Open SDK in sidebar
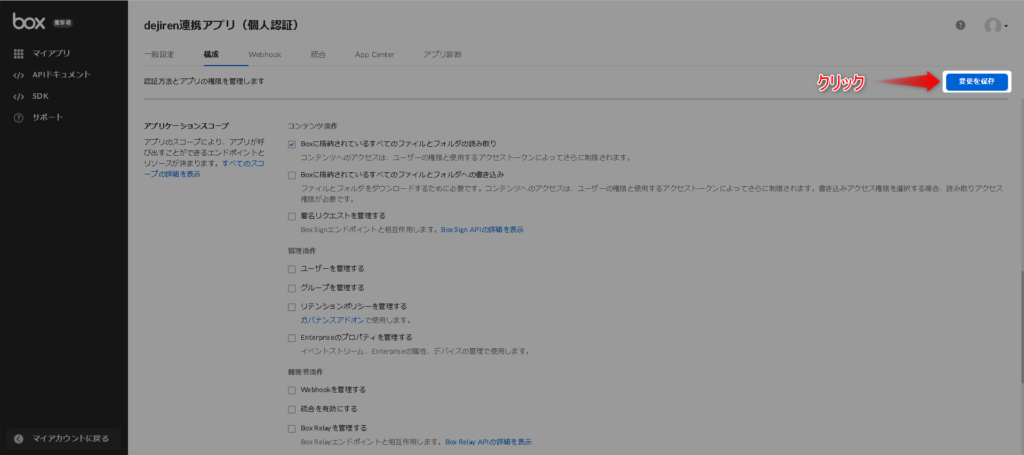 coord(40,97)
